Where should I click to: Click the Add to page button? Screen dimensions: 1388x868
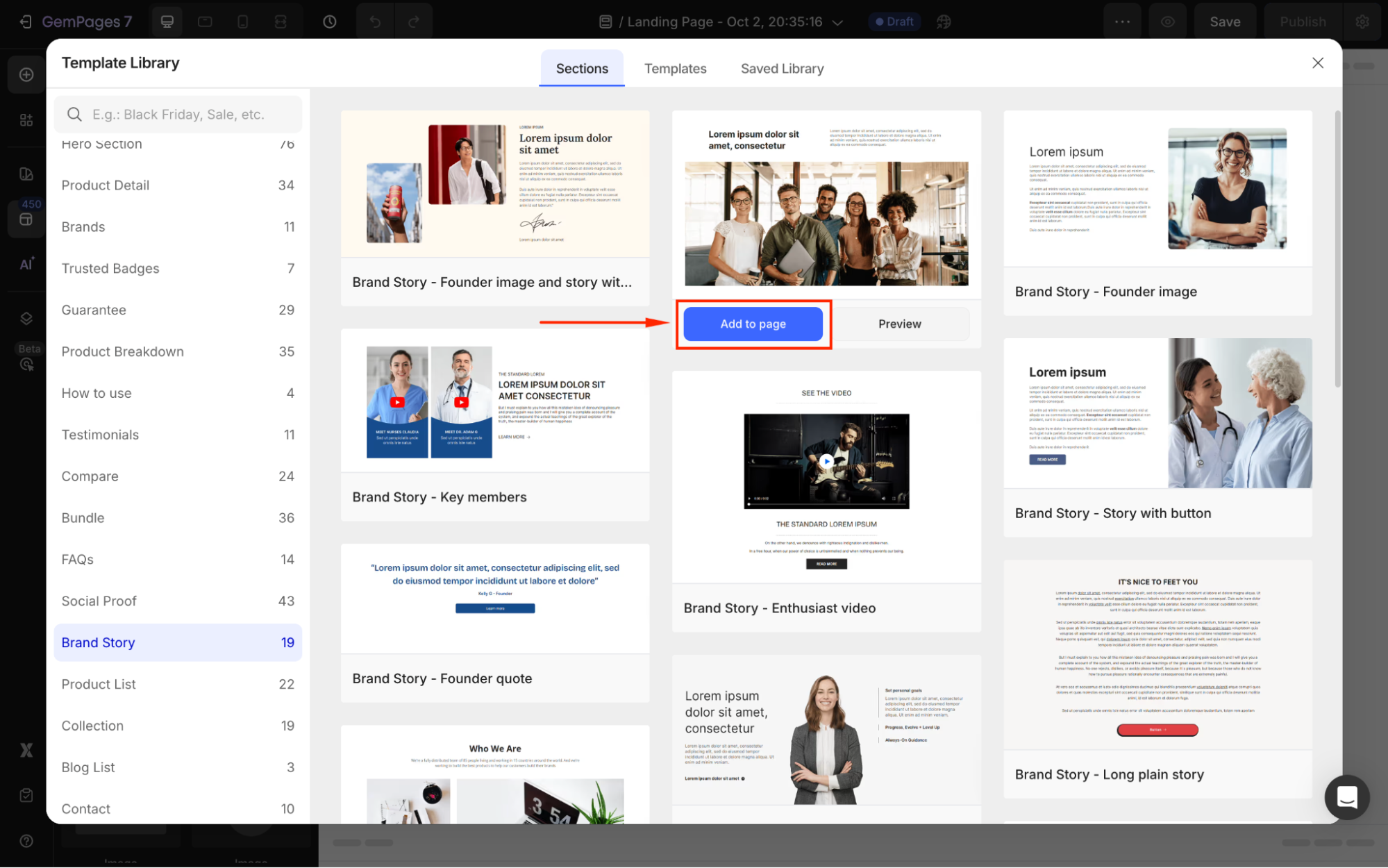[x=753, y=324]
